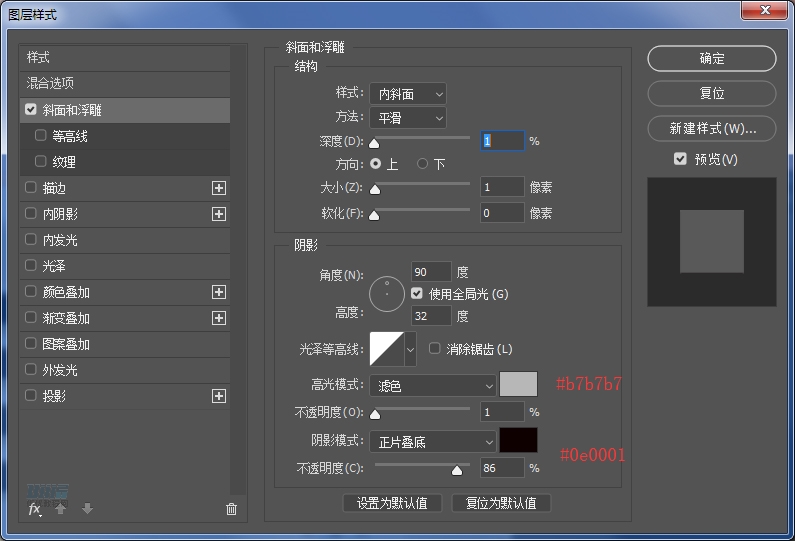Click the trash delete effect icon
Viewport: 795px width, 541px height.
point(232,509)
